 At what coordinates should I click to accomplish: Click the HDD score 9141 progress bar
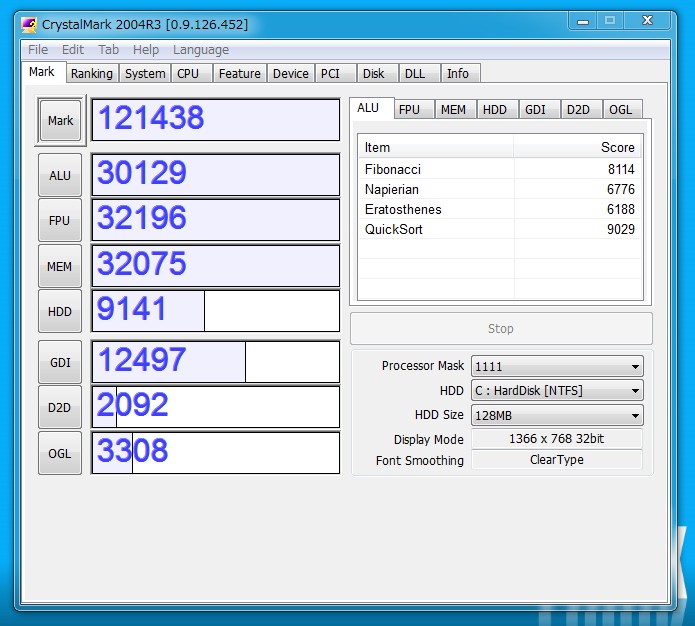pos(216,311)
